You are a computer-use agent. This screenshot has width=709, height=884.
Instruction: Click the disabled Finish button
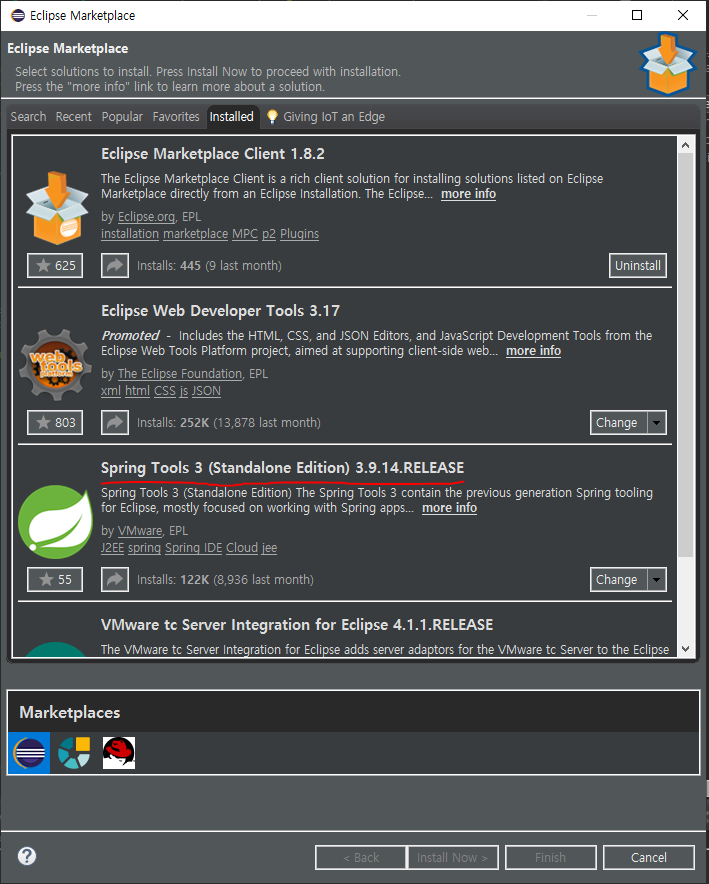[x=551, y=858]
